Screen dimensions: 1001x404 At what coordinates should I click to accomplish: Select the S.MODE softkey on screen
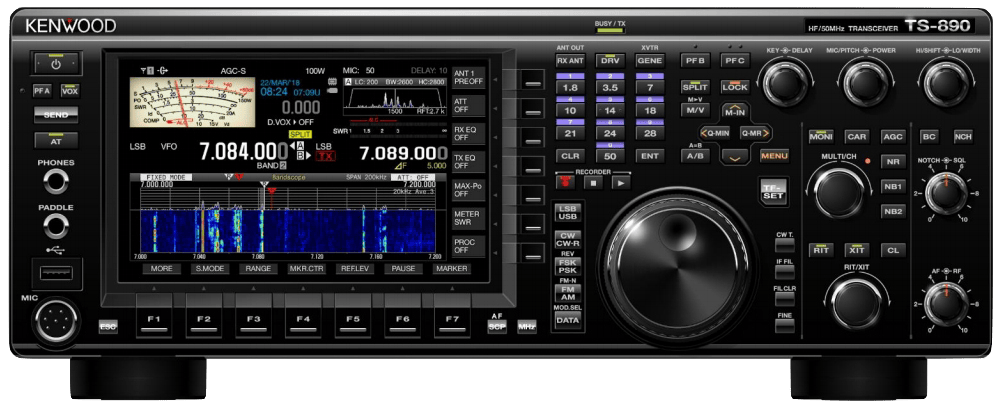point(210,269)
